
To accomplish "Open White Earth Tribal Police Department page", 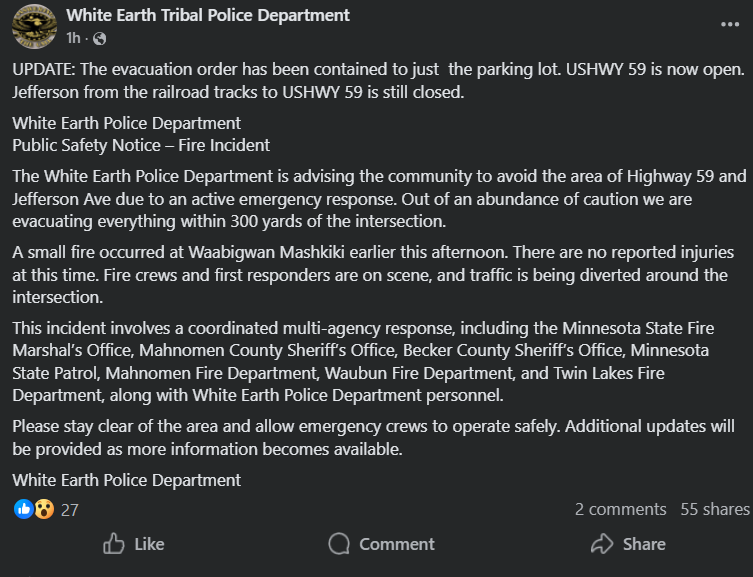I will click(x=208, y=15).
